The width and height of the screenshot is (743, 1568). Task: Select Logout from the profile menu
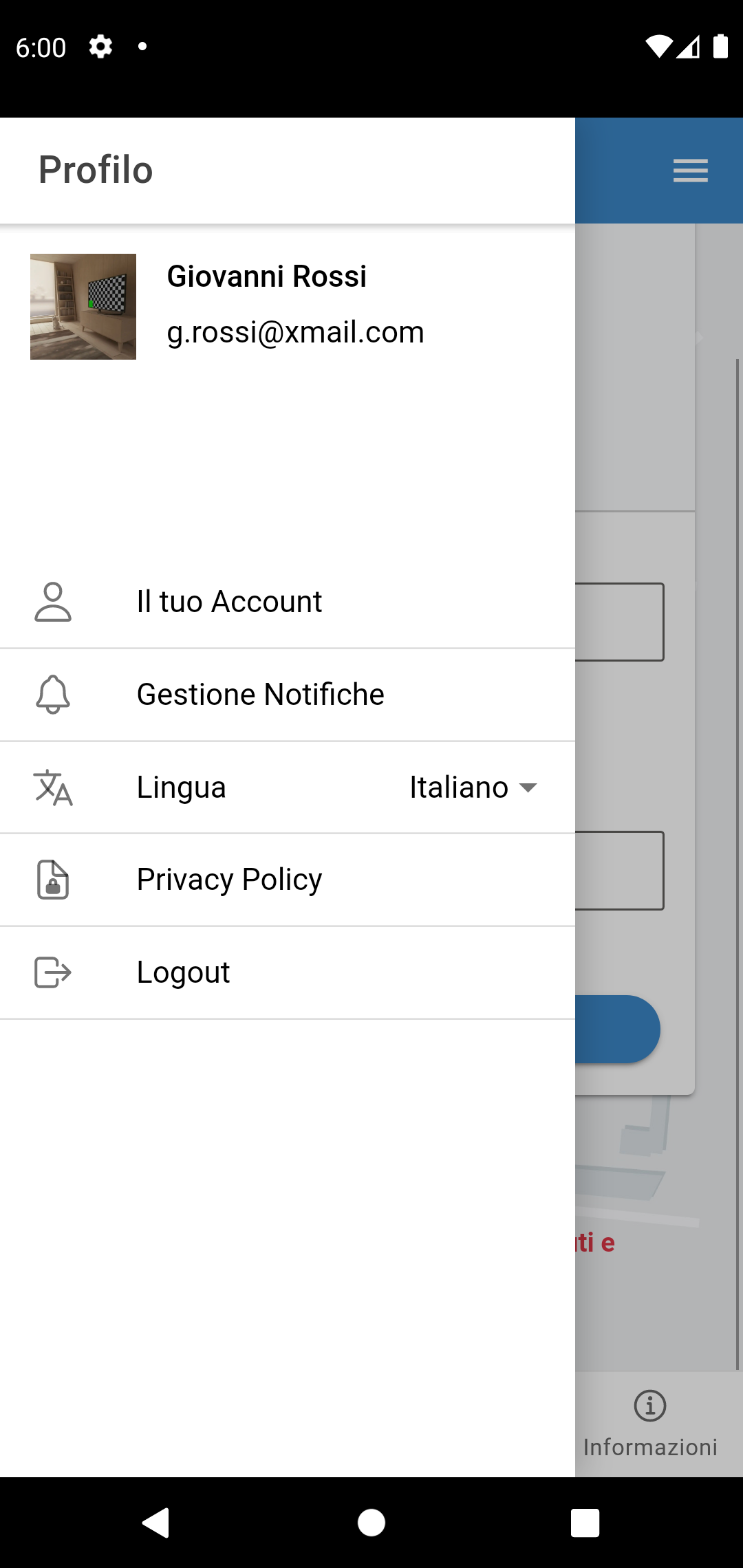point(288,972)
